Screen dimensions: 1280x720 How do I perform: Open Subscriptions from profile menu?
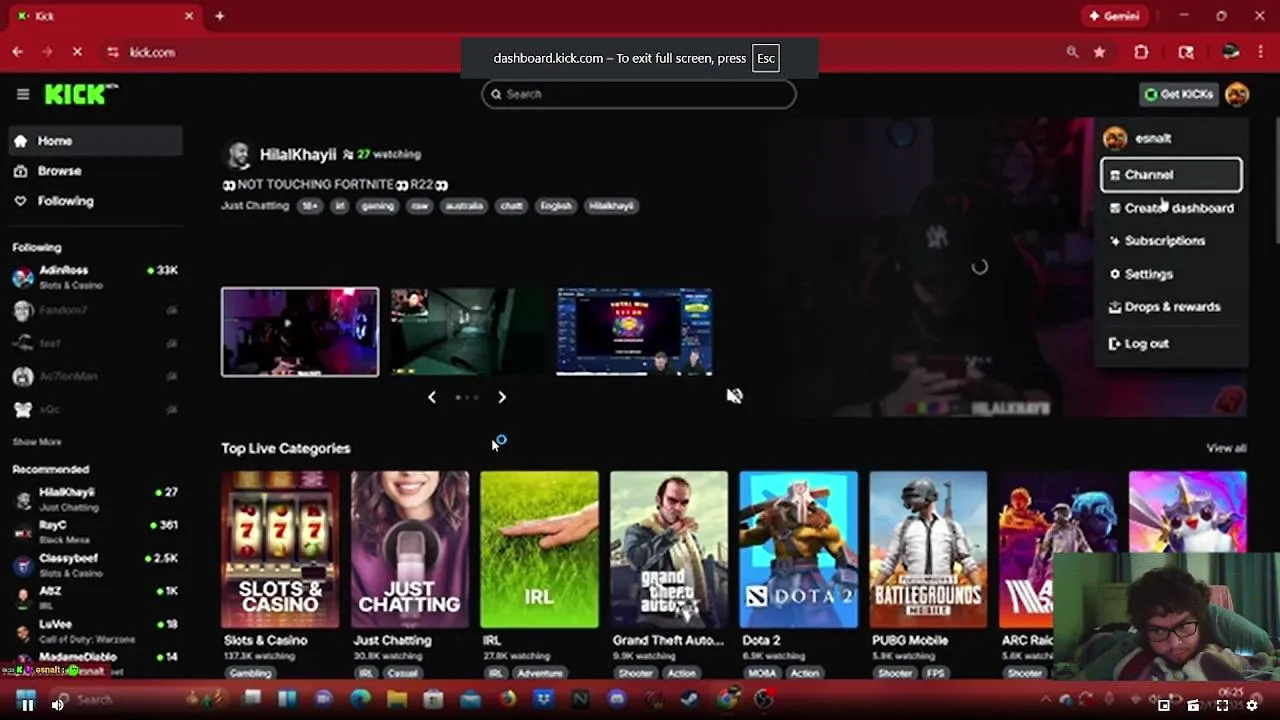click(1171, 241)
